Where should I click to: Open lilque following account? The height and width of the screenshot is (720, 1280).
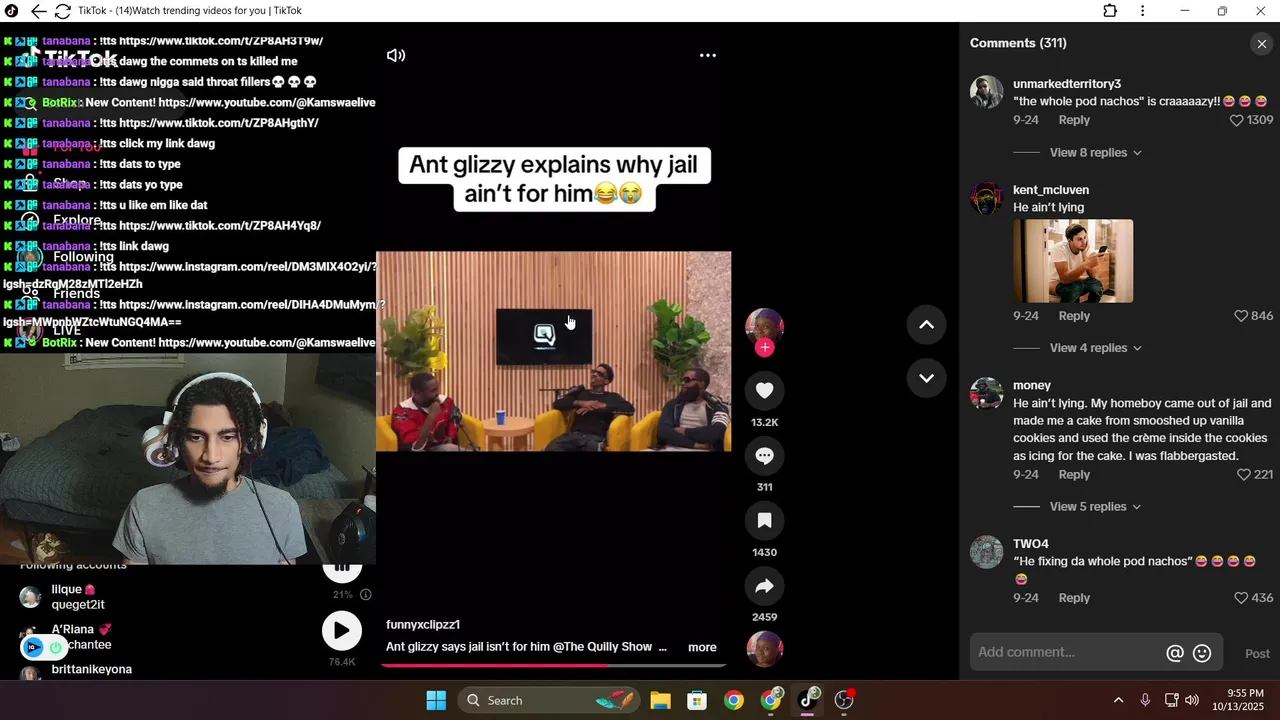[x=77, y=597]
